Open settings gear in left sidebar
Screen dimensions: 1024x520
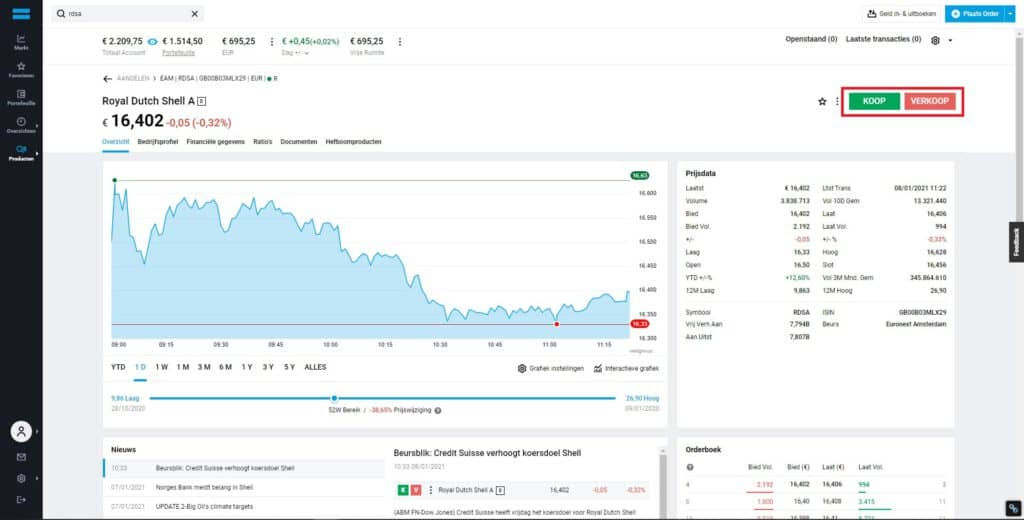(21, 478)
